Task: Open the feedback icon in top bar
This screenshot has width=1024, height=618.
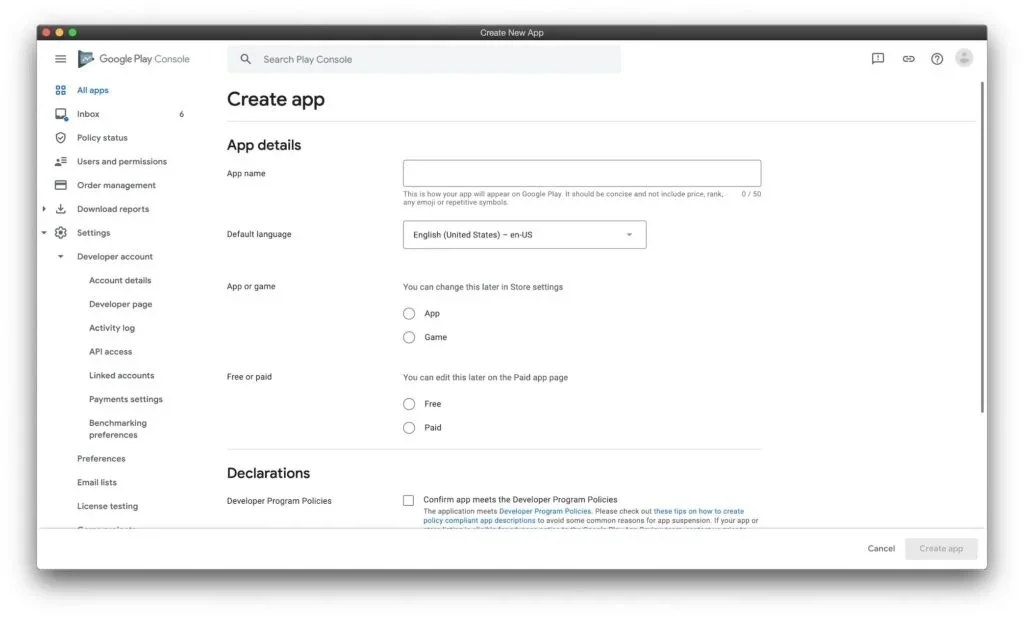Action: (x=878, y=59)
